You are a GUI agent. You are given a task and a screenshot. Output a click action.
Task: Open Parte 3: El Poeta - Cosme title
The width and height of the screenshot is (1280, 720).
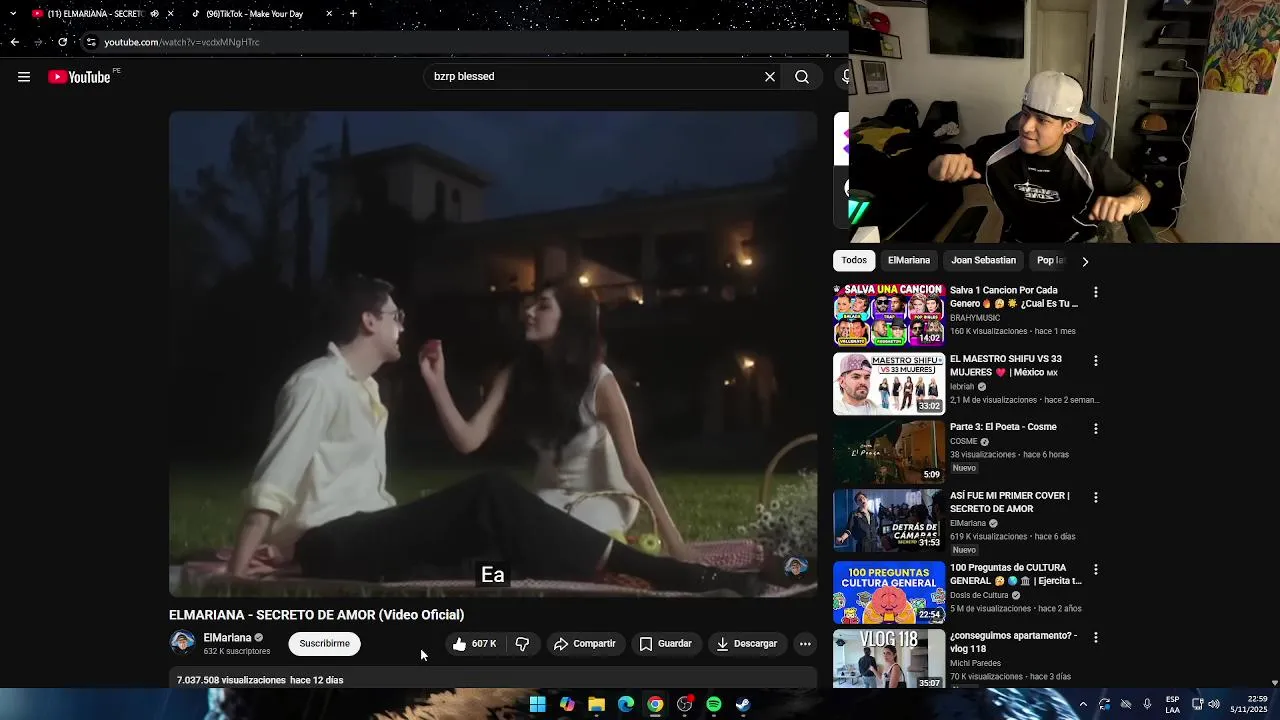pyautogui.click(x=1003, y=427)
